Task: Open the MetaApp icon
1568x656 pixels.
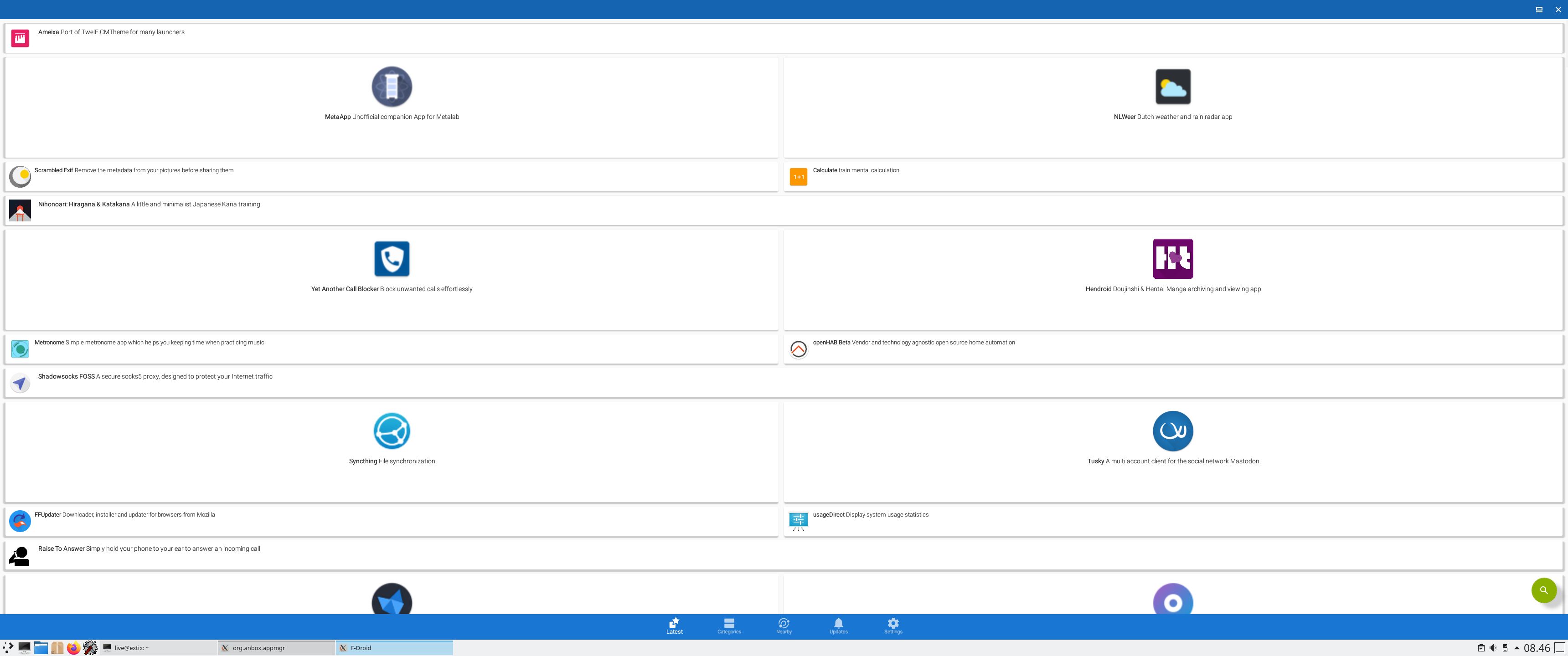Action: coord(392,87)
